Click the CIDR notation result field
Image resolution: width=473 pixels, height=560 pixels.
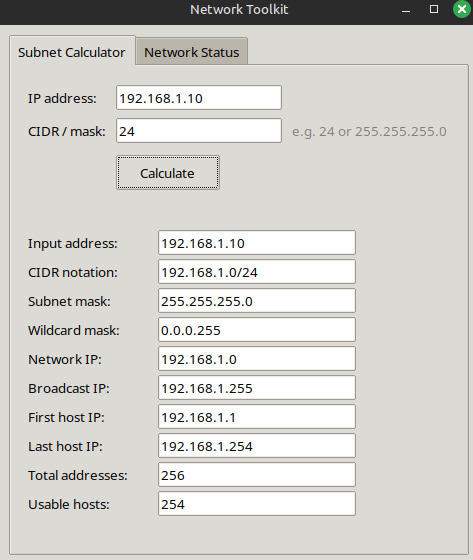(257, 272)
